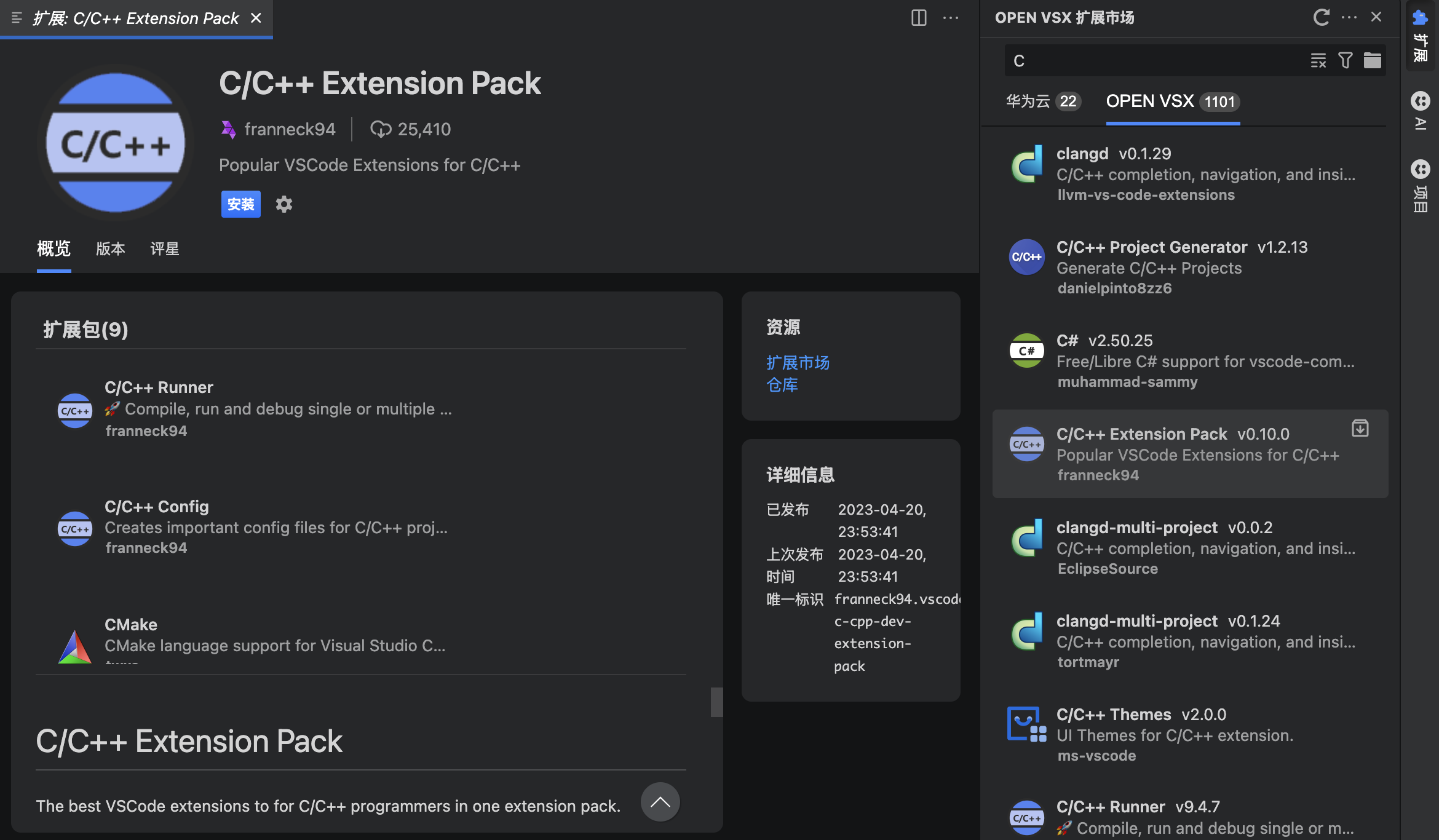Open C/C++ Config in the pack list

[360, 527]
